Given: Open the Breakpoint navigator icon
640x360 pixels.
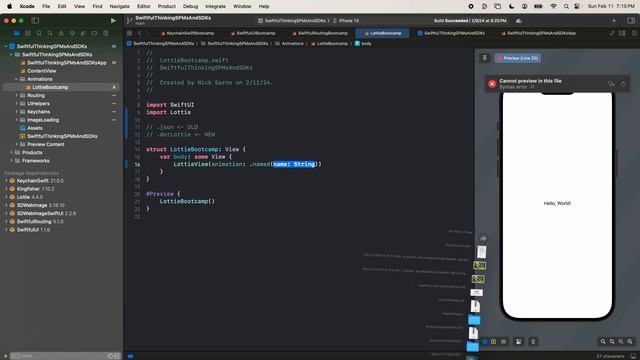Looking at the screenshot, I should [x=94, y=33].
